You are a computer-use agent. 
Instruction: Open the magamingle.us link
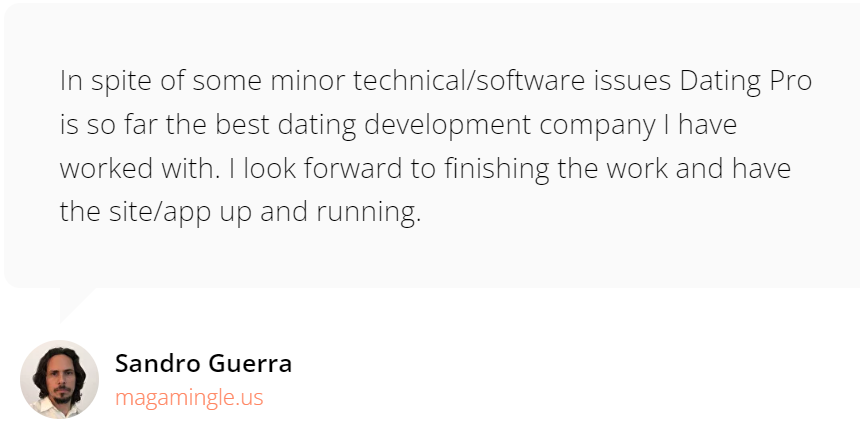[189, 397]
